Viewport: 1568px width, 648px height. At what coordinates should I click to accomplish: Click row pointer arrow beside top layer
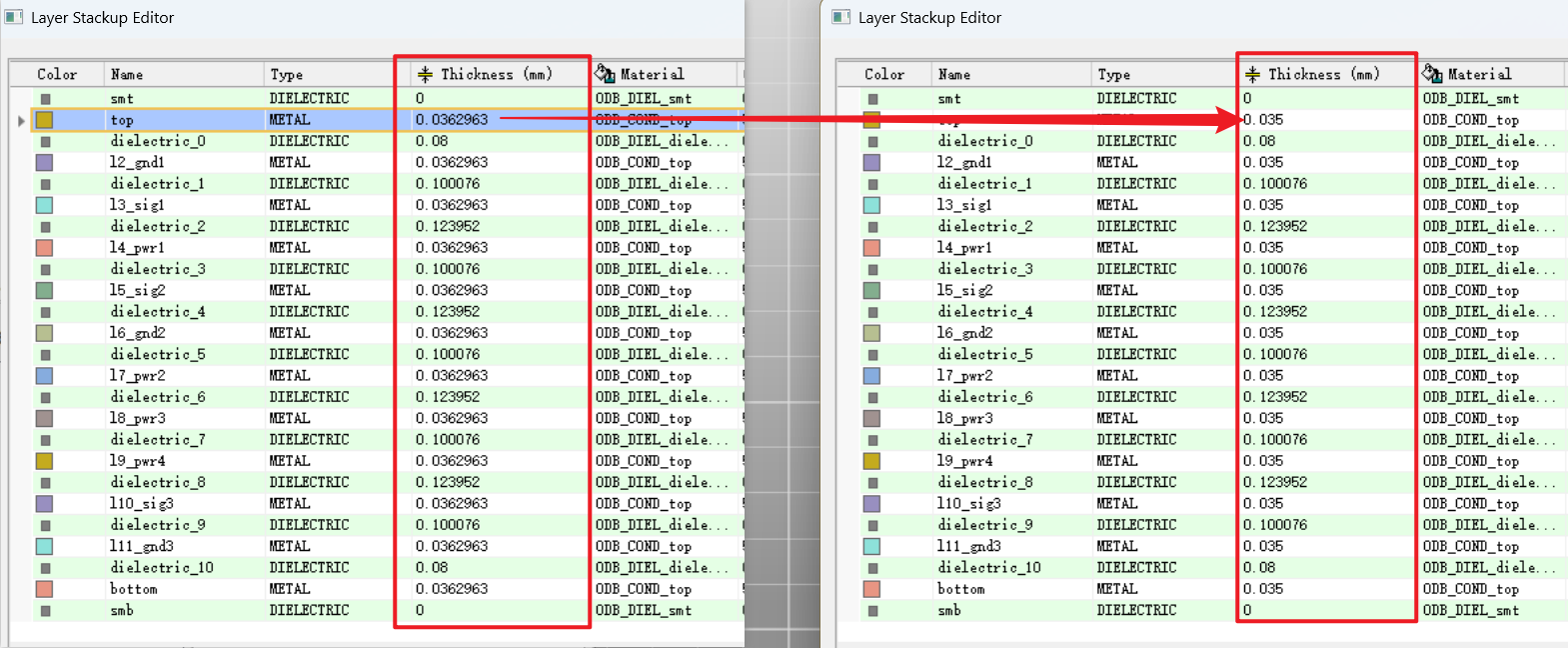(21, 120)
